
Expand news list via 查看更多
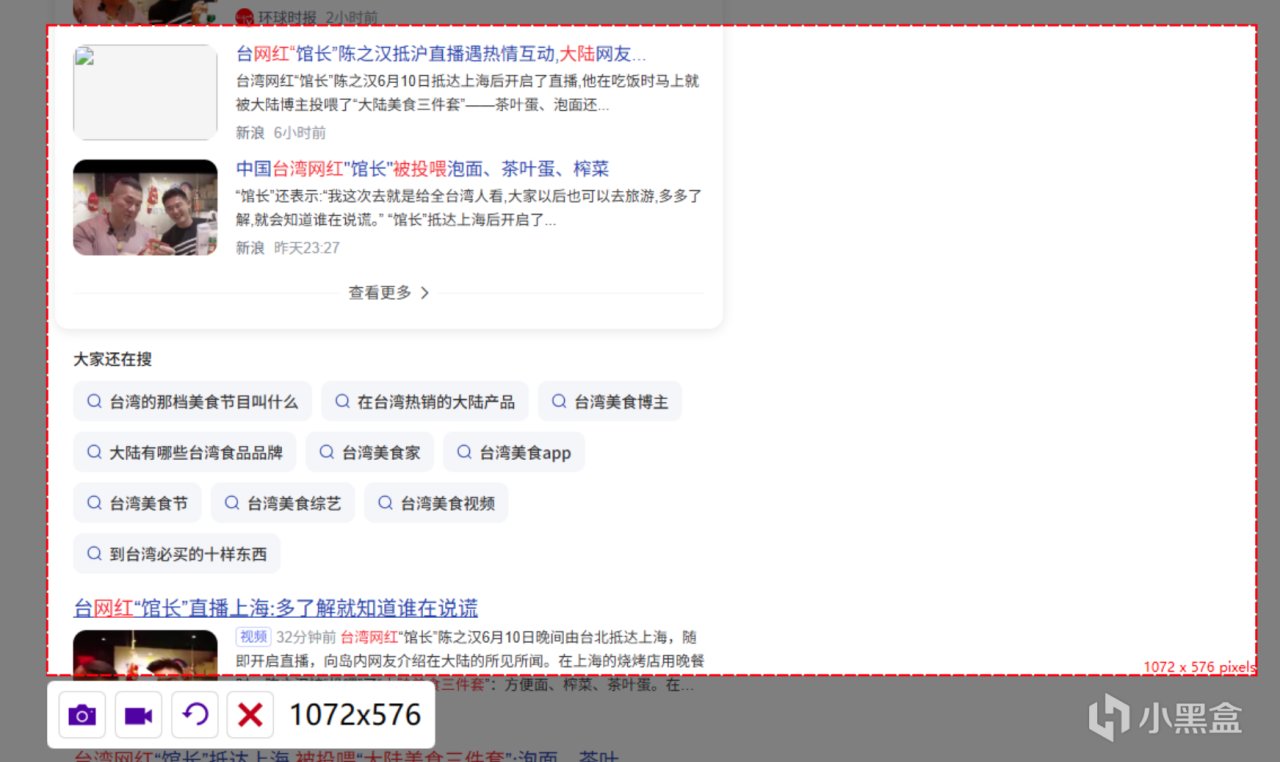pyautogui.click(x=389, y=293)
